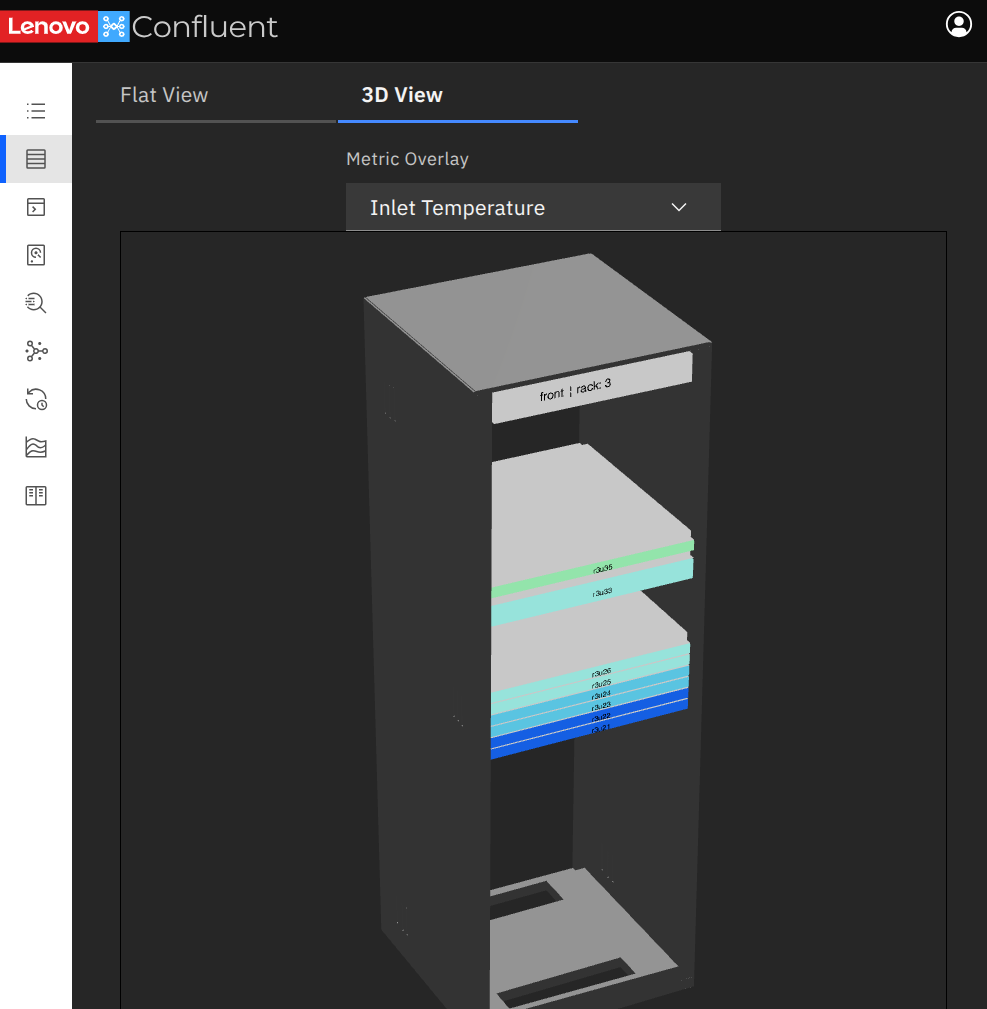Select the 3D View tab
987x1009 pixels.
tap(402, 95)
